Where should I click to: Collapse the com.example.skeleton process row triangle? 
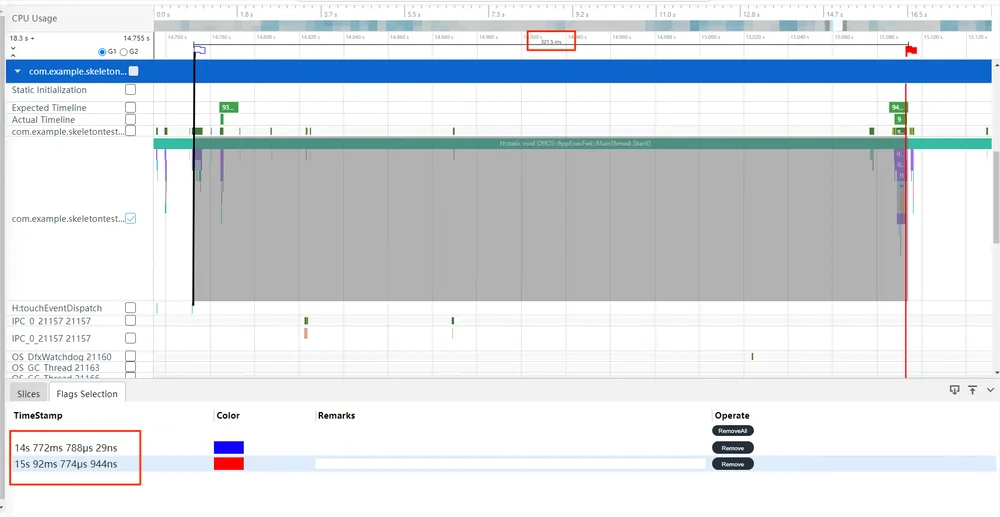18,71
